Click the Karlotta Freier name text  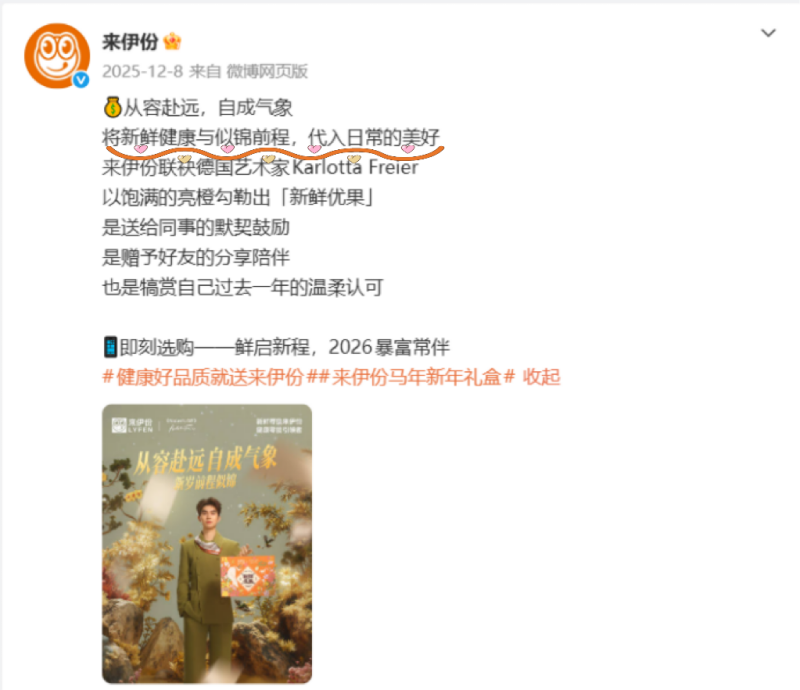pos(355,167)
